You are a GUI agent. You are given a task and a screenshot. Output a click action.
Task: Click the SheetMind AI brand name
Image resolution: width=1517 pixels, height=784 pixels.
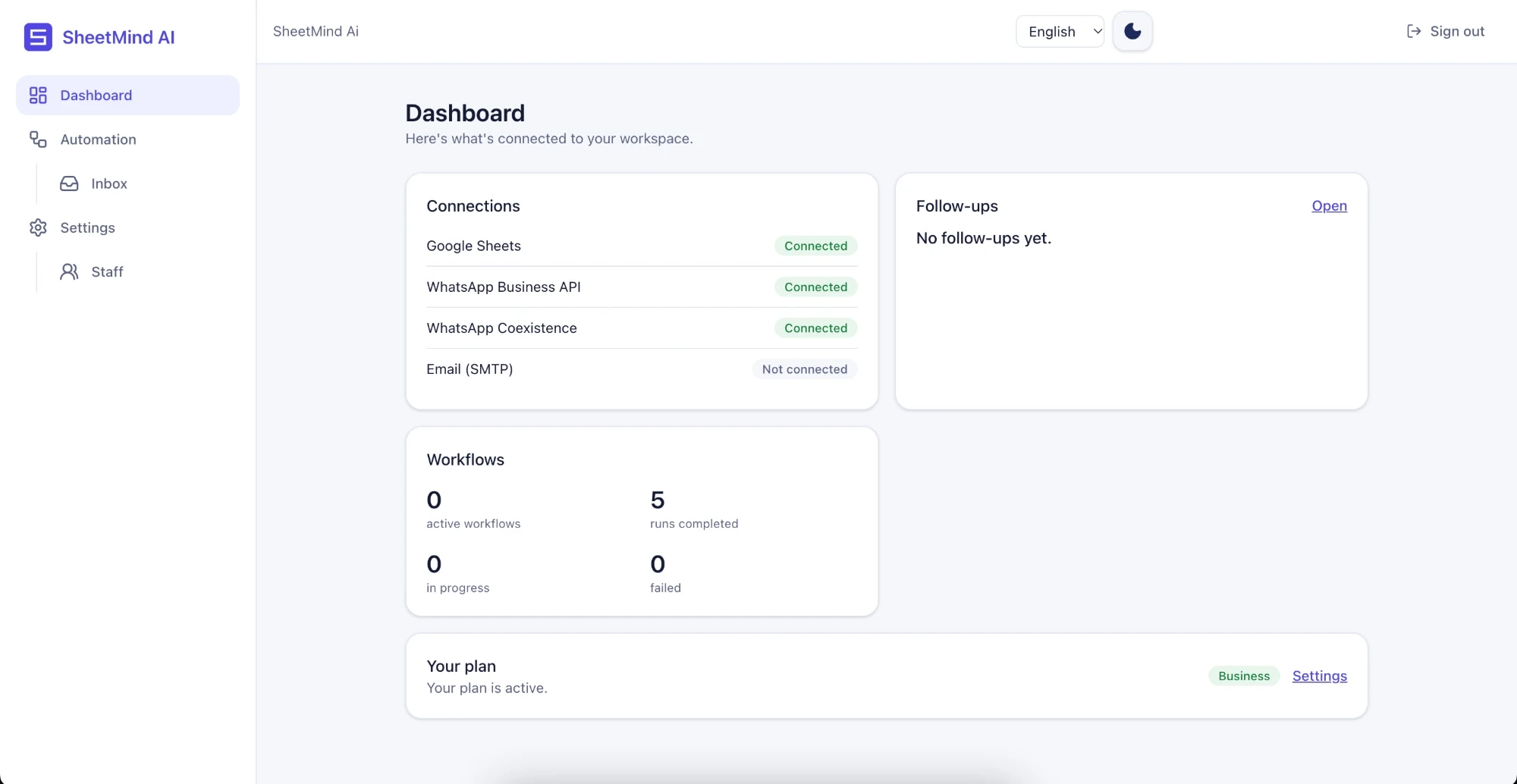pos(118,37)
